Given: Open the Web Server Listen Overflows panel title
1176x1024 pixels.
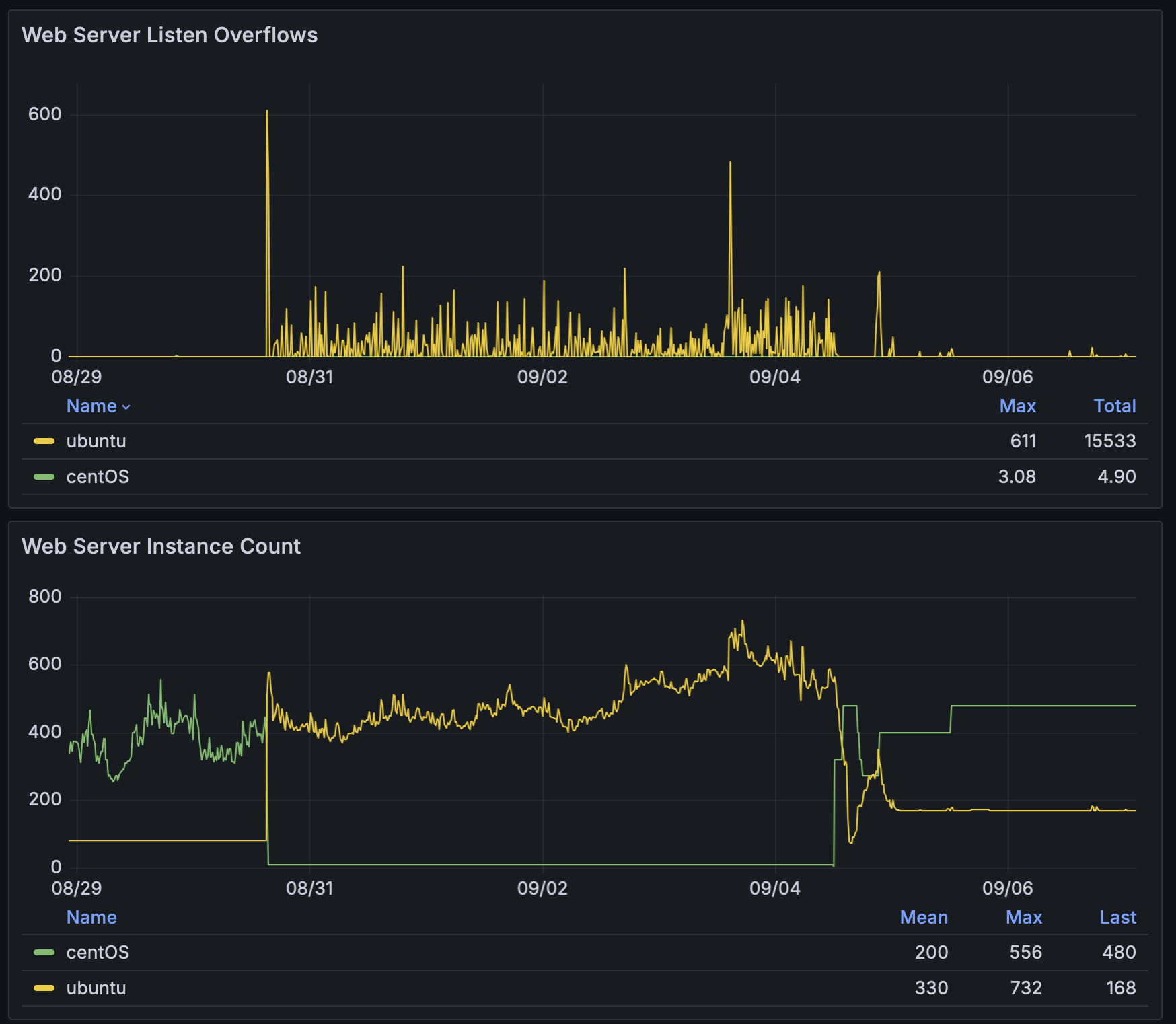Looking at the screenshot, I should pyautogui.click(x=170, y=35).
